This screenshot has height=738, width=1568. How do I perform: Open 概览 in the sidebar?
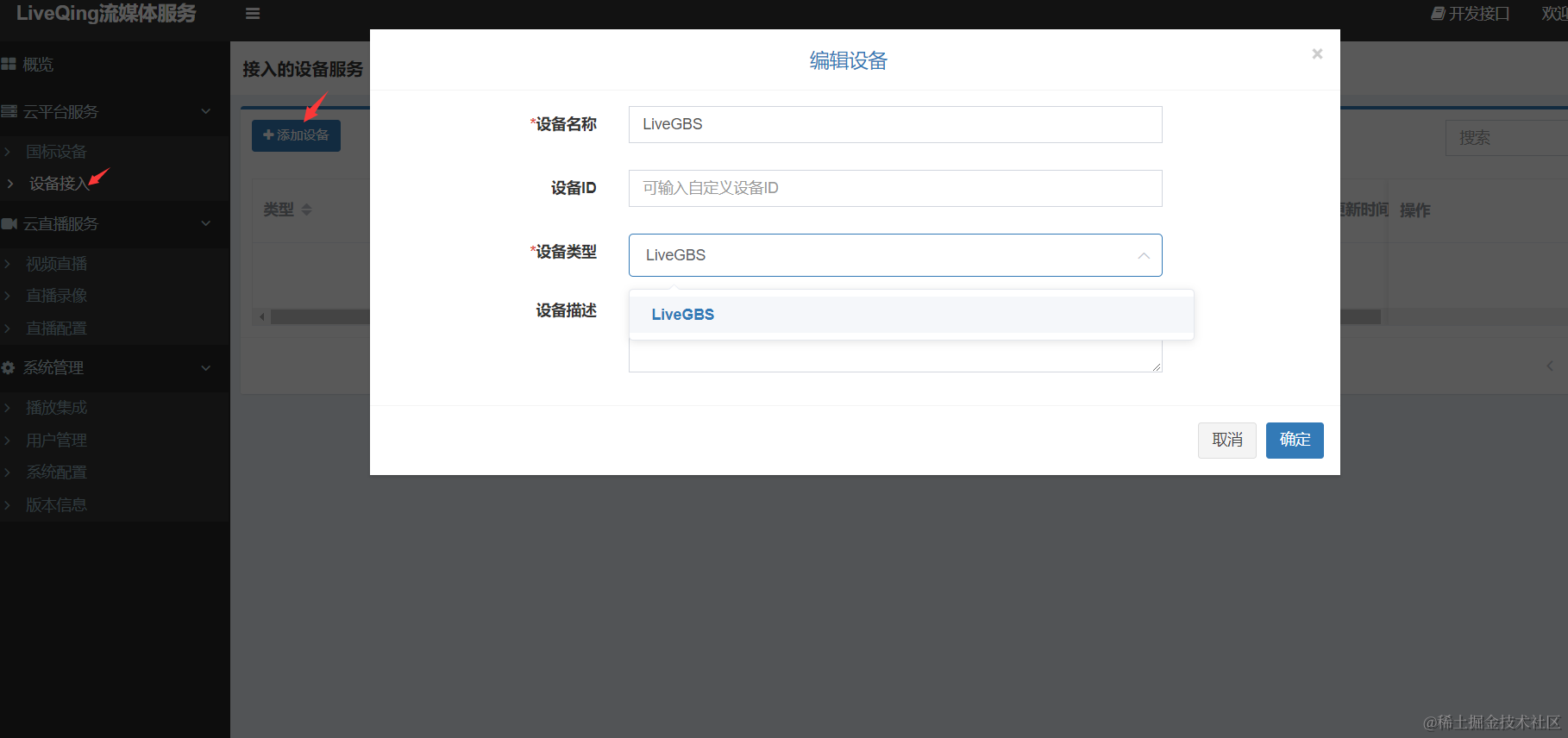pyautogui.click(x=115, y=64)
